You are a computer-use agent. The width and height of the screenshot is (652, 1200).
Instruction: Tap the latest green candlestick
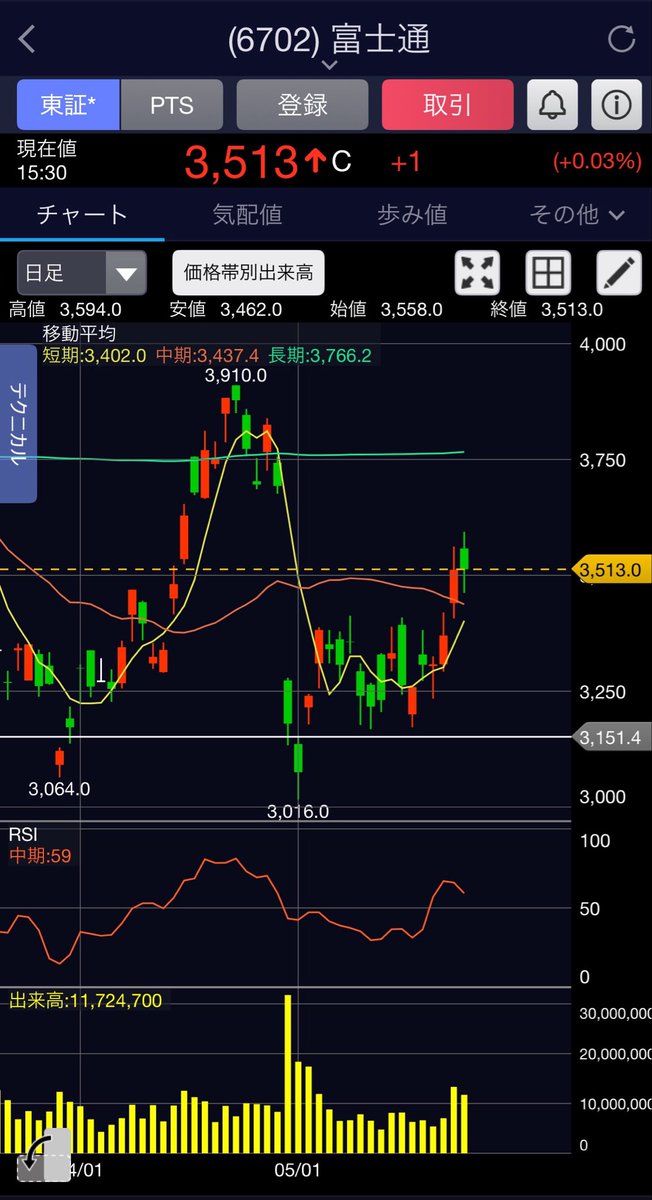(464, 560)
